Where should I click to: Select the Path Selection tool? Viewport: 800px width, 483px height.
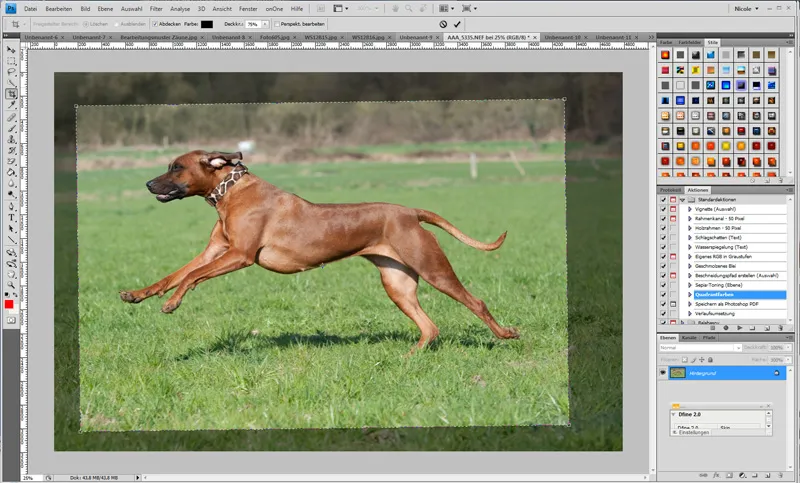[11, 229]
